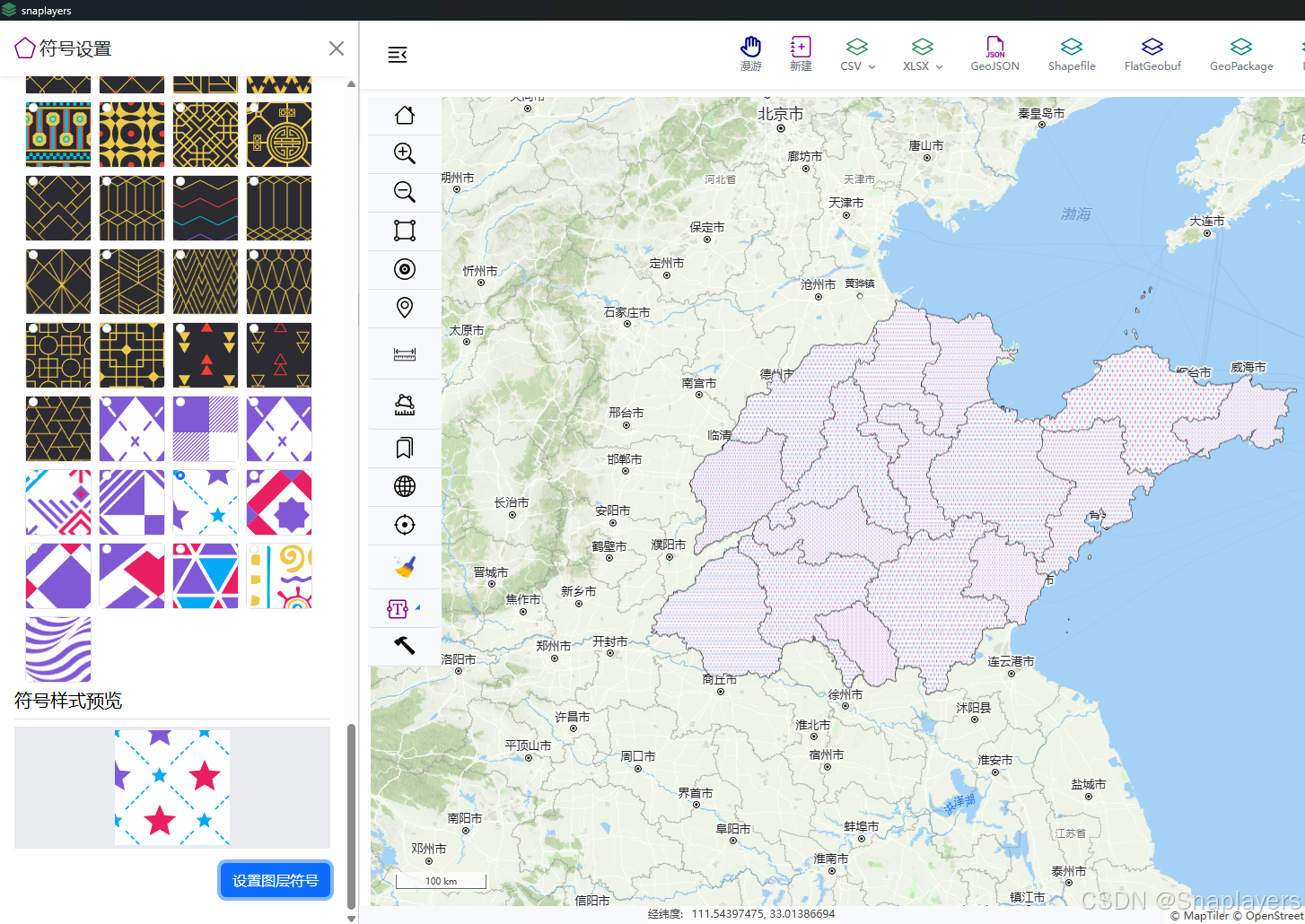Activate the crosshair locate tool
This screenshot has height=924, width=1305.
(405, 525)
